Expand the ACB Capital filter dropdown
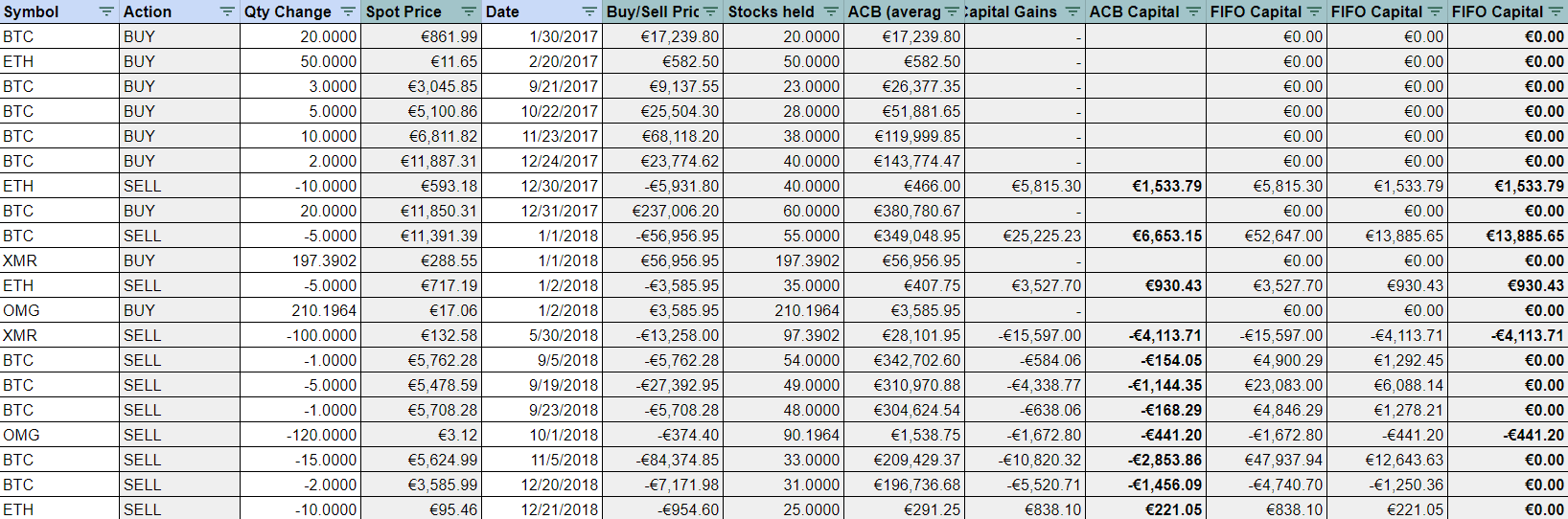1568x519 pixels. point(1193,11)
